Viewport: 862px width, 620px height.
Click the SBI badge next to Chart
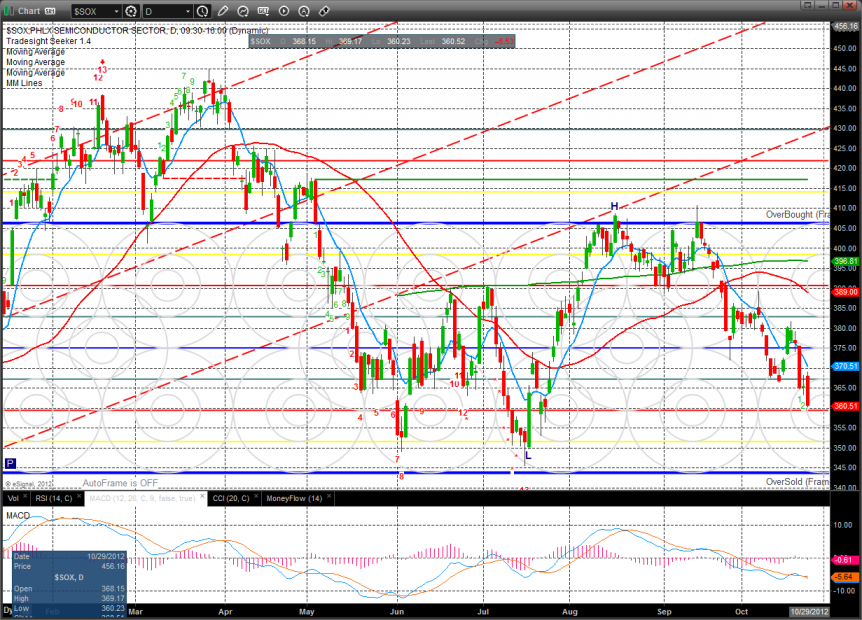click(50, 11)
